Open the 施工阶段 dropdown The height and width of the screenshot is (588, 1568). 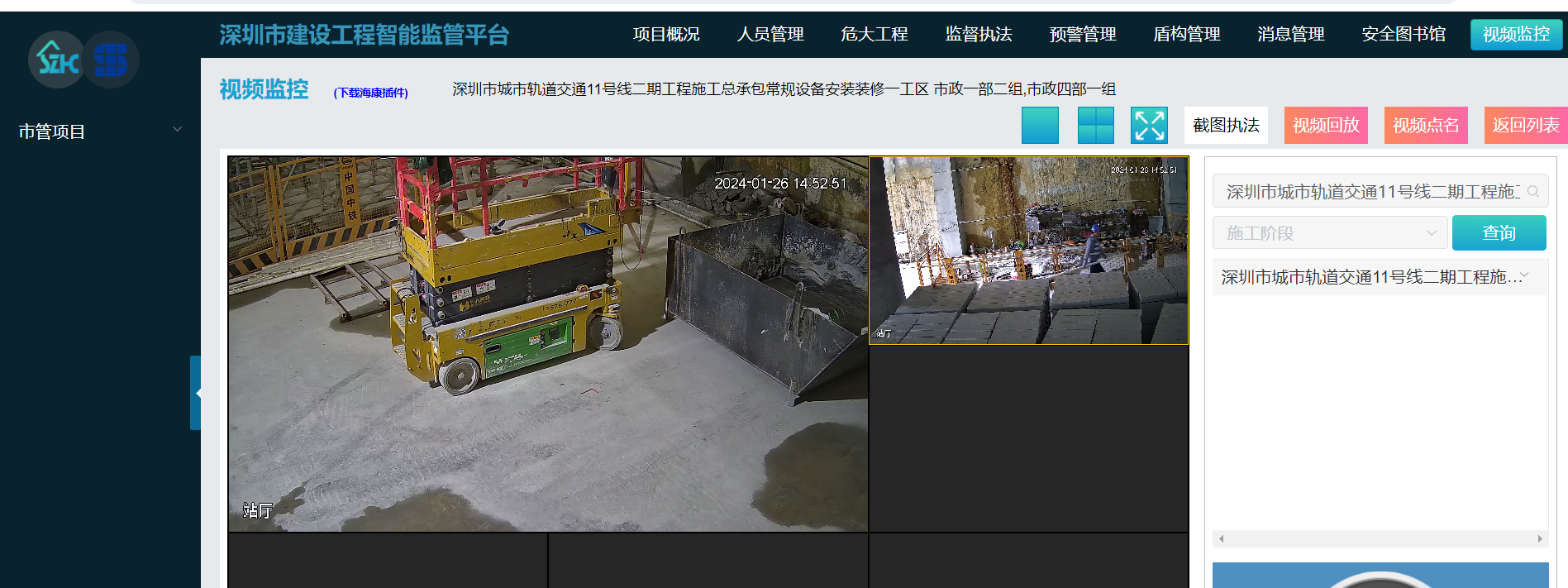pyautogui.click(x=1330, y=233)
